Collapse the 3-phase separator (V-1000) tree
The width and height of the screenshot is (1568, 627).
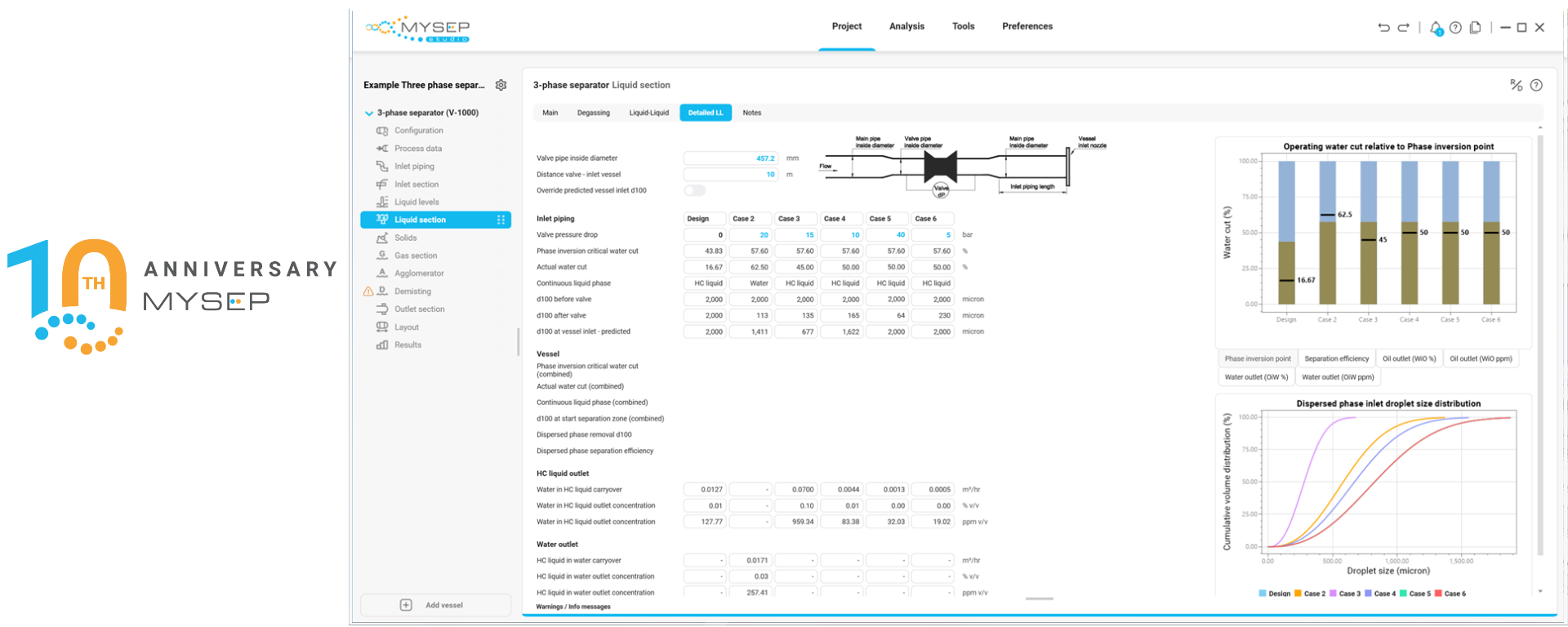[x=369, y=113]
